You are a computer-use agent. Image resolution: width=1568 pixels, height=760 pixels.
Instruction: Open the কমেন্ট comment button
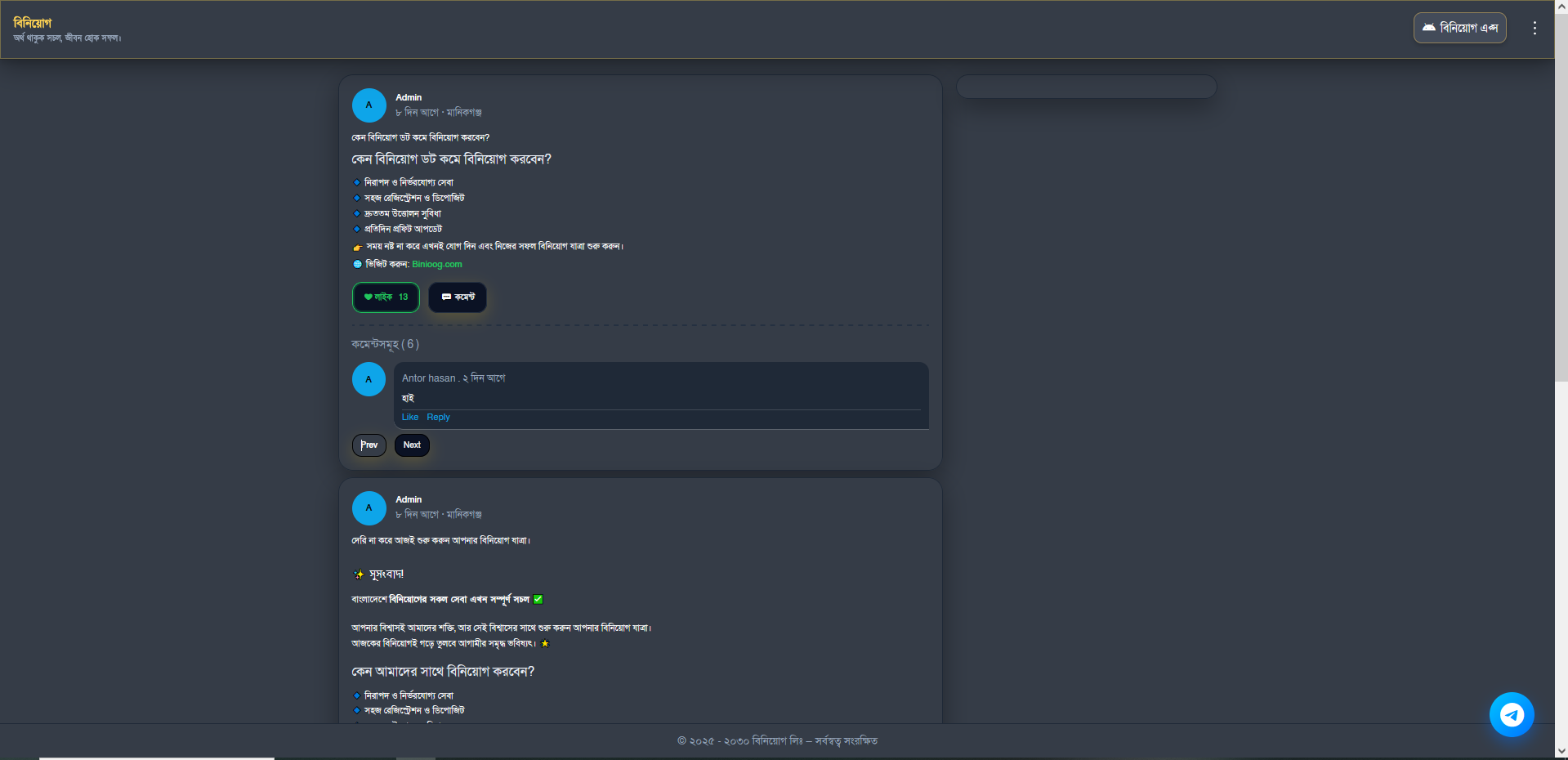pyautogui.click(x=458, y=297)
